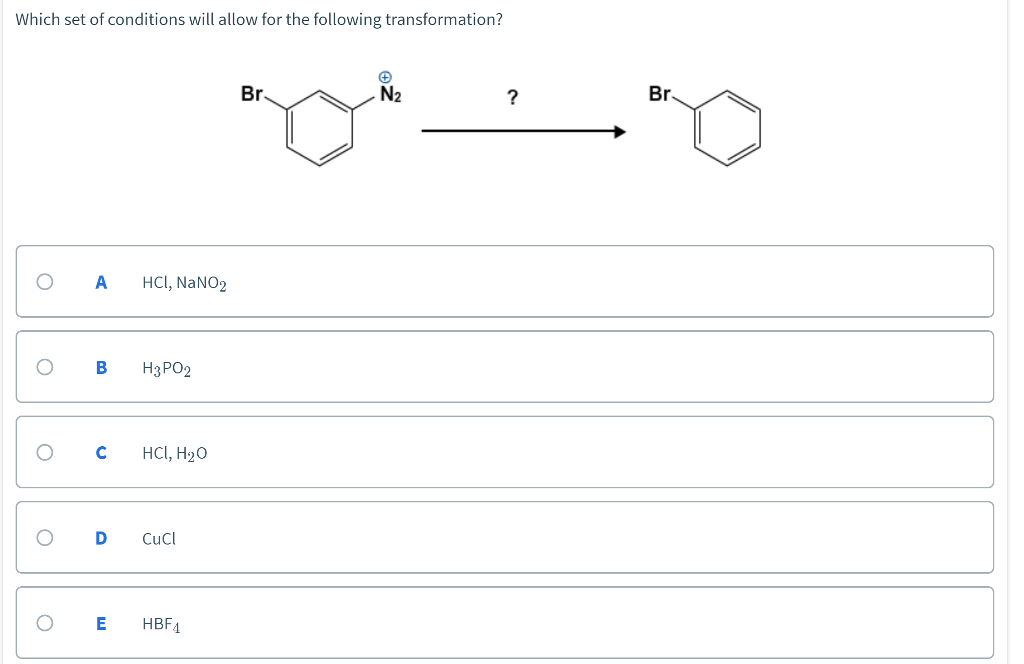
Task: Click the blue letter E label
Action: click(x=100, y=622)
